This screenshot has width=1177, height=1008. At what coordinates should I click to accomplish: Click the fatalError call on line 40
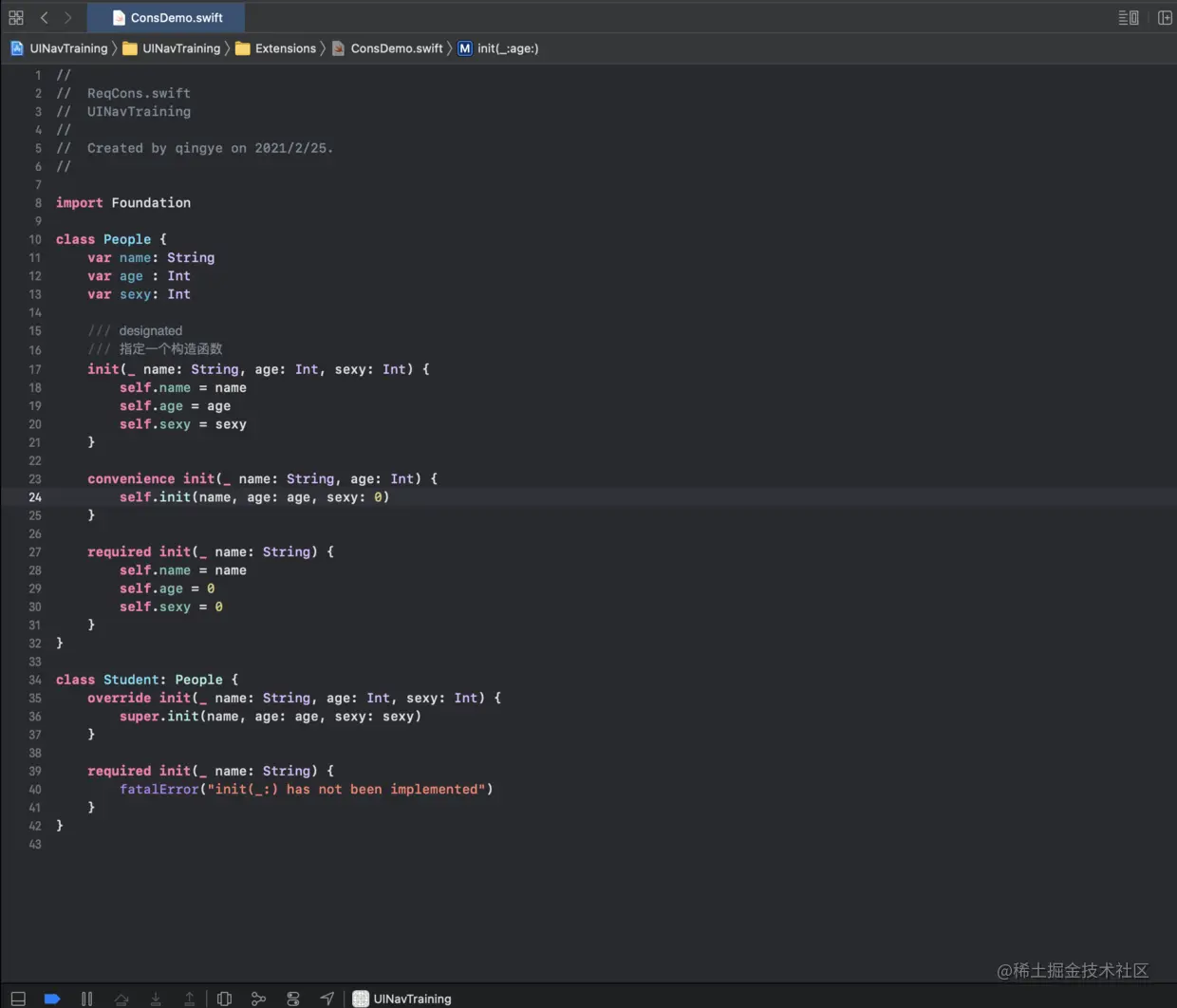click(x=307, y=790)
